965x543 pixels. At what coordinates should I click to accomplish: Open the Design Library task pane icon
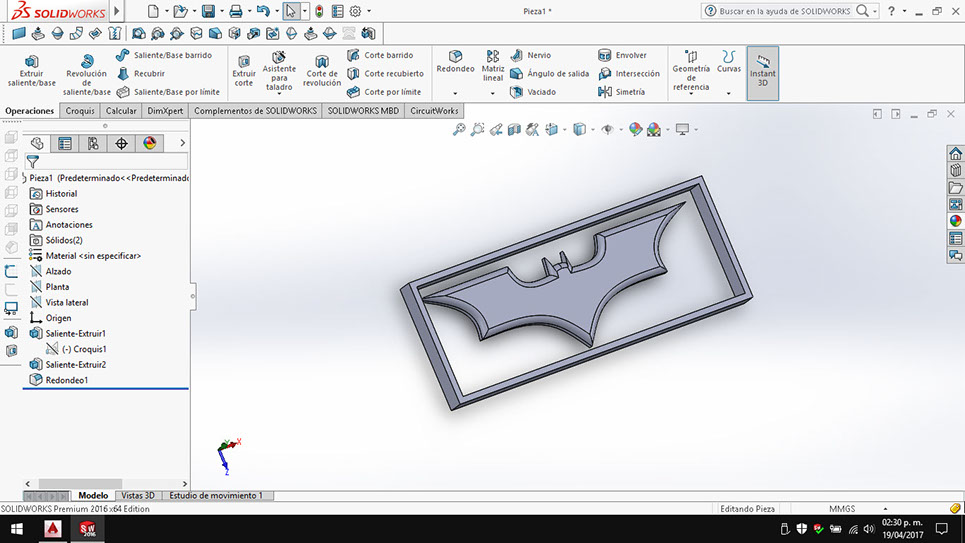point(955,171)
